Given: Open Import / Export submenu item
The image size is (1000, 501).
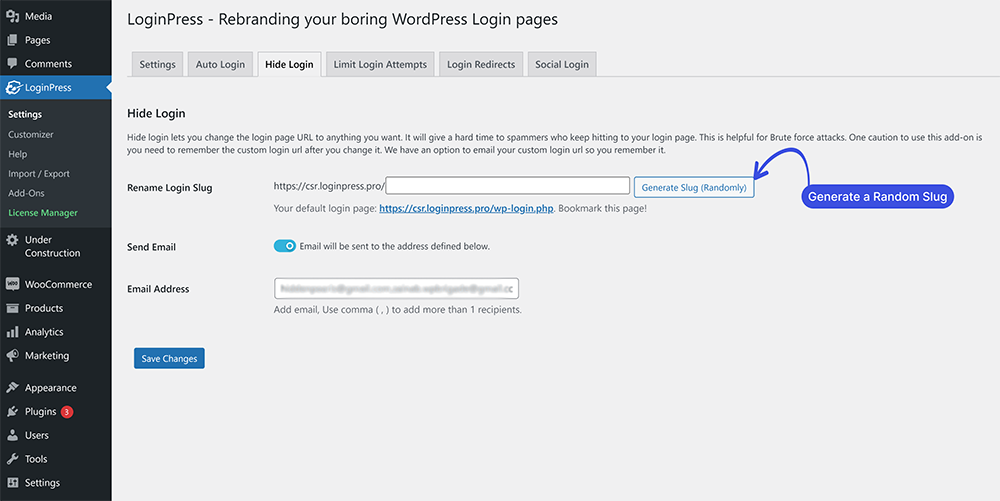Looking at the screenshot, I should [x=39, y=174].
